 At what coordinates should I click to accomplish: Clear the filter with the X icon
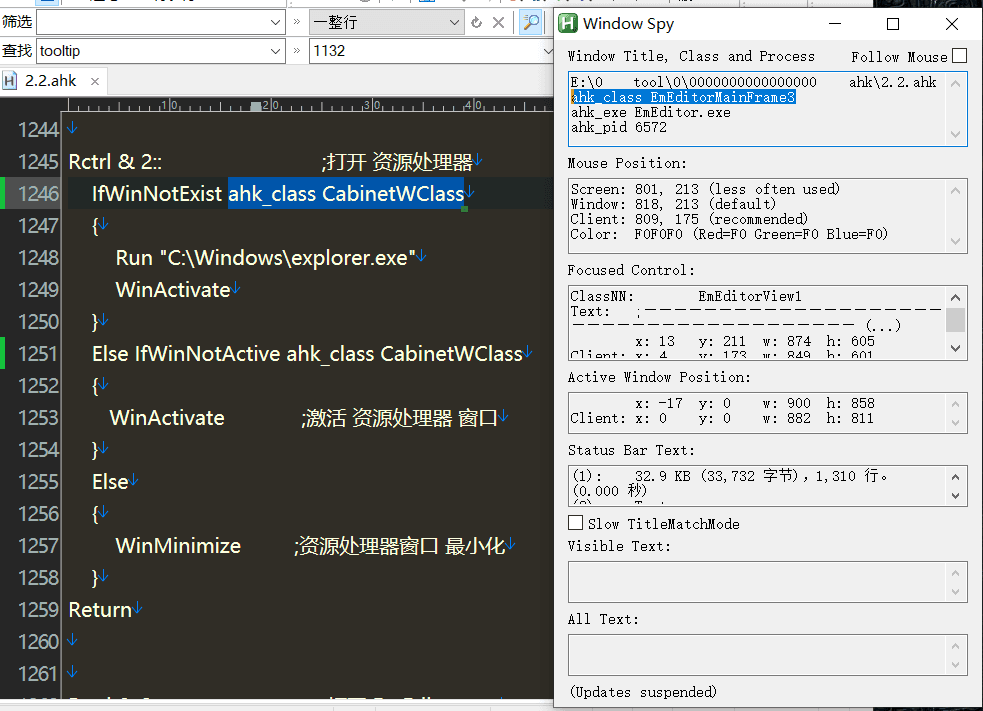click(x=499, y=22)
